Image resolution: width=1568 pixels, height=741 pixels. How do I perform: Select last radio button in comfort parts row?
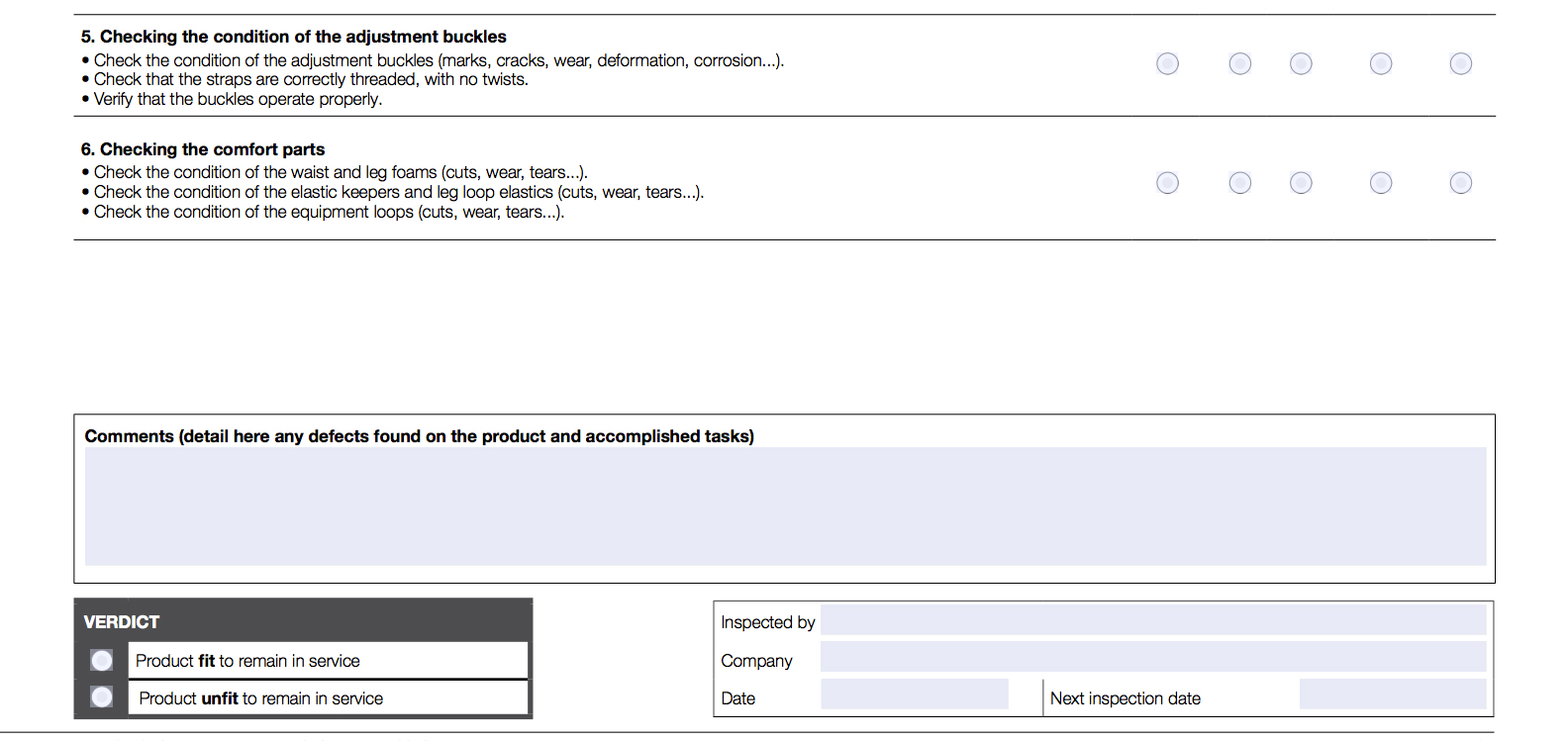[1460, 183]
